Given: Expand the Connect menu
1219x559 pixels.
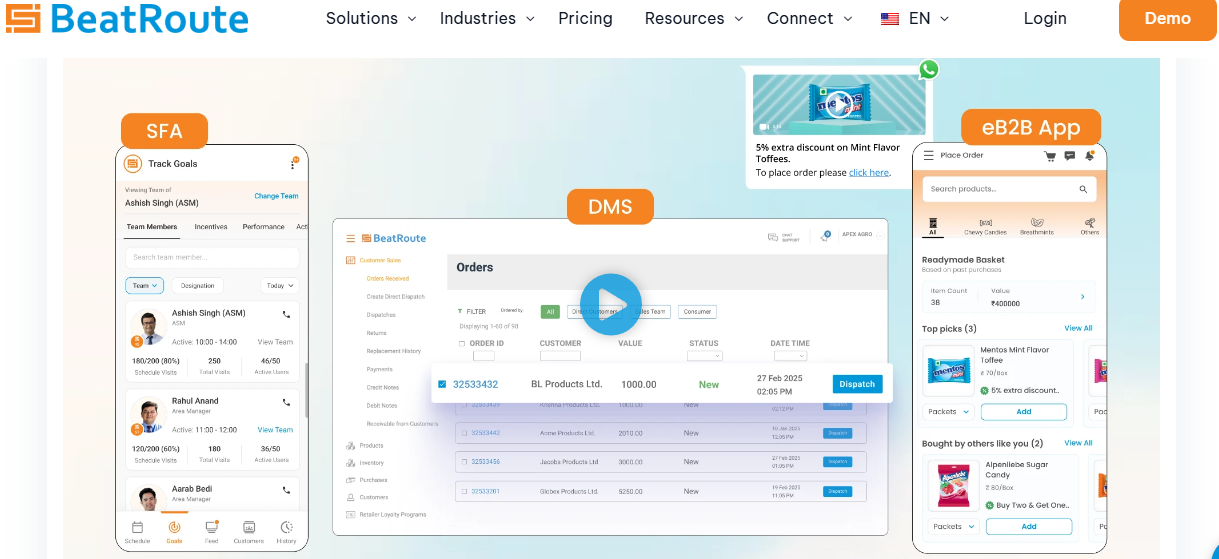Looking at the screenshot, I should tap(810, 18).
